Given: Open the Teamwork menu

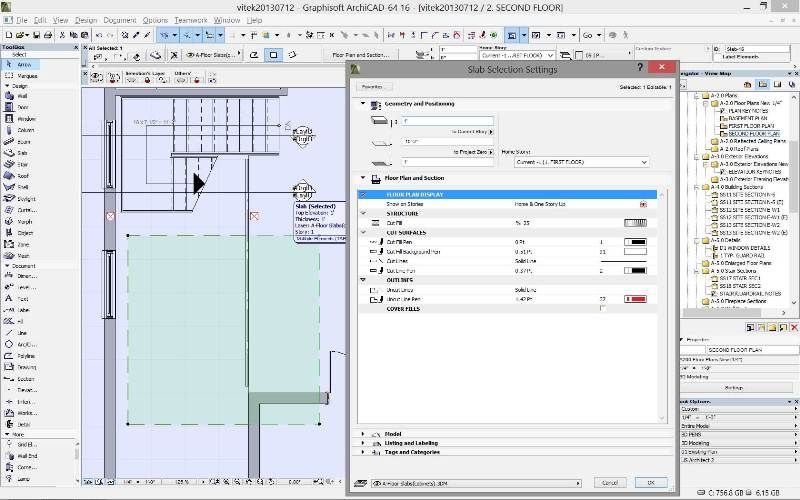Looking at the screenshot, I should coord(190,19).
